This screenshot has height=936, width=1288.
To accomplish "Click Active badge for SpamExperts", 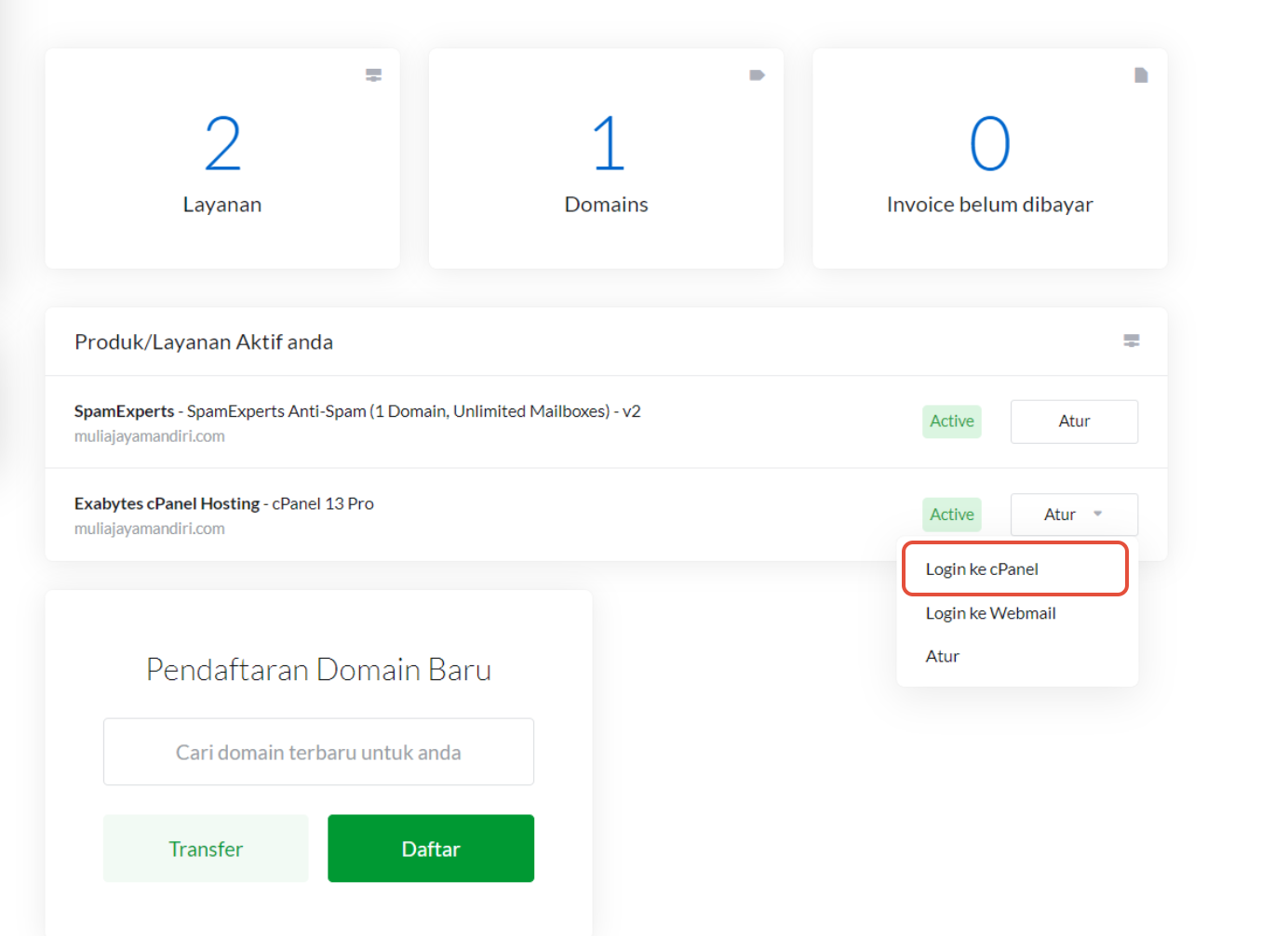I will (952, 421).
